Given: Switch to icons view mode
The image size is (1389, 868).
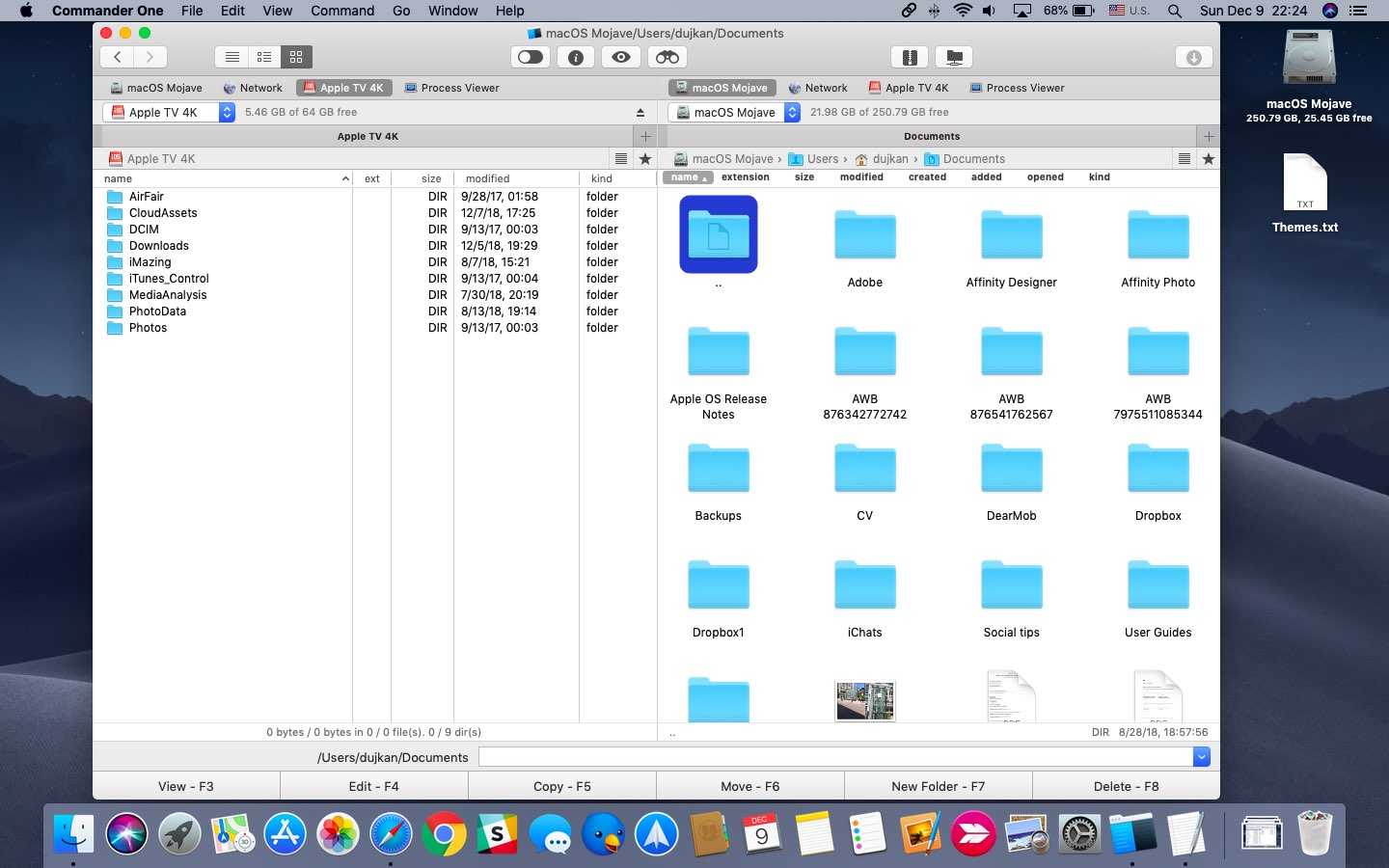Looking at the screenshot, I should [296, 57].
